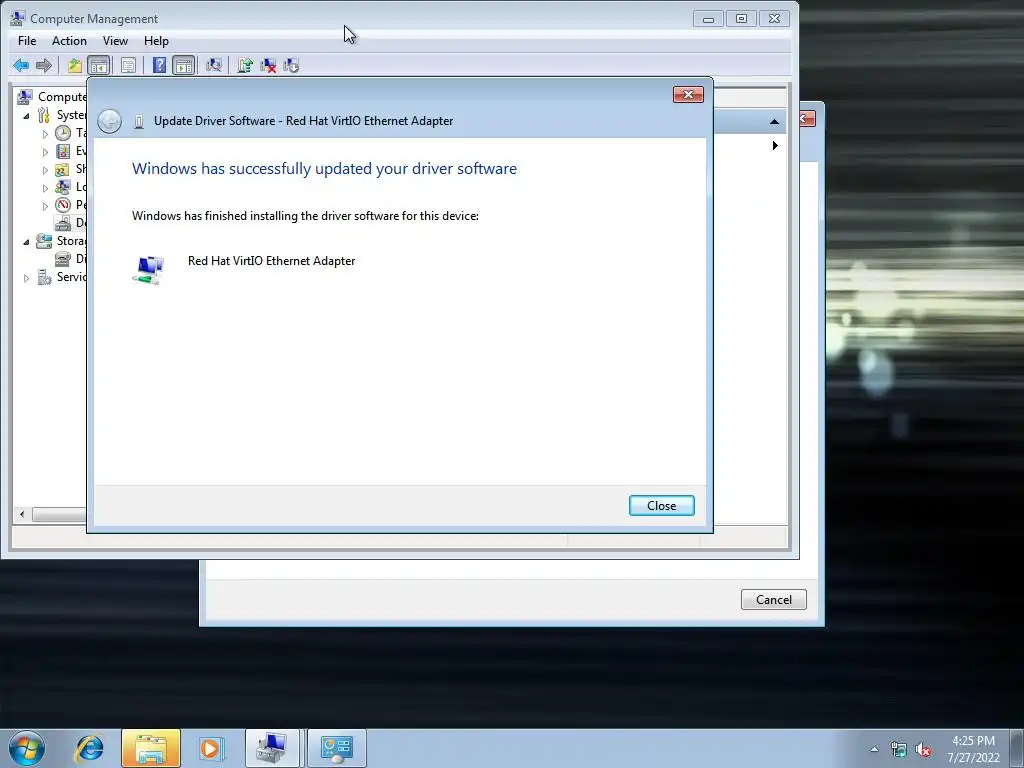Image resolution: width=1024 pixels, height=768 pixels.
Task: Open Windows Media Player from taskbar
Action: (x=212, y=748)
